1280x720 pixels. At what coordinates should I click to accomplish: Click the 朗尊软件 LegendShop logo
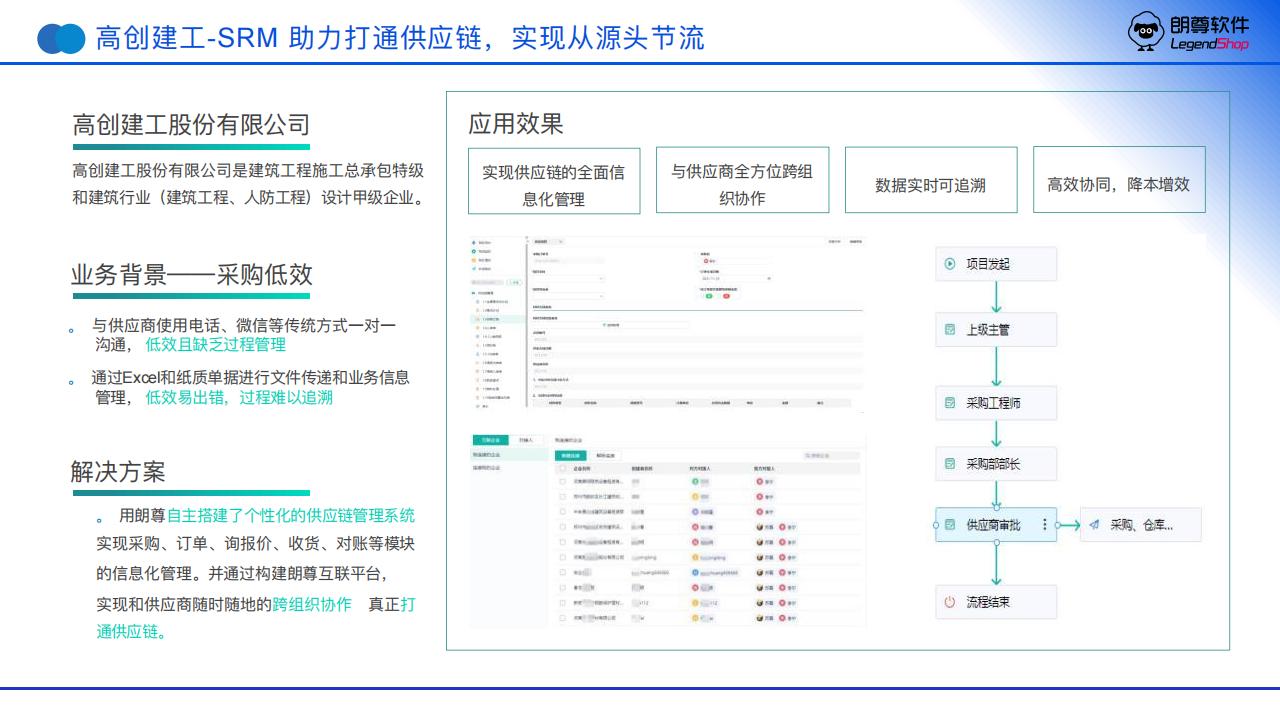tap(1188, 32)
